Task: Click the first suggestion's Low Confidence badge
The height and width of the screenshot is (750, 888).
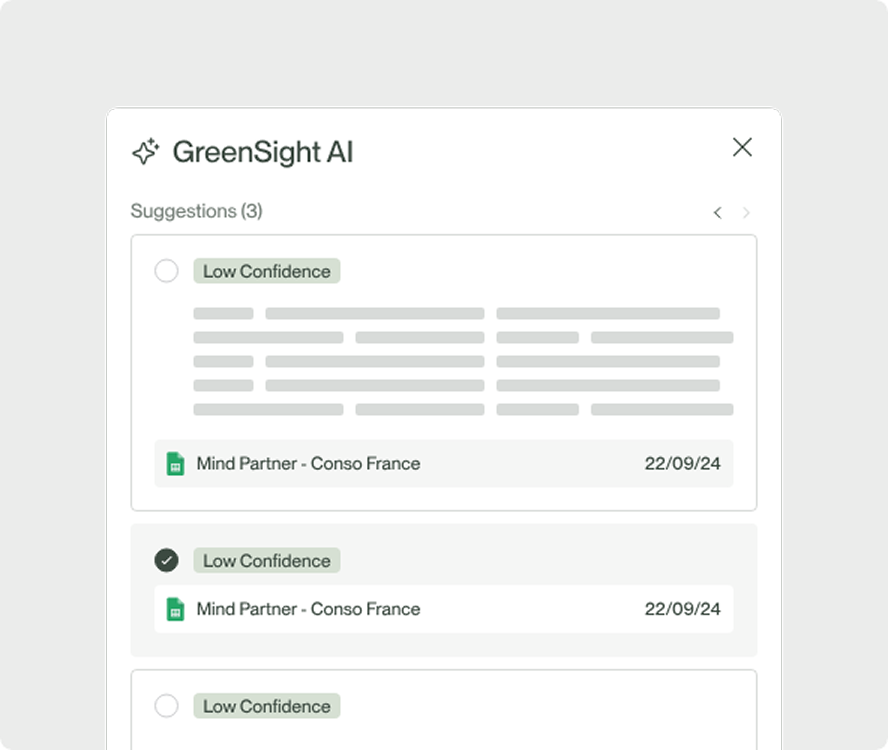Action: [267, 271]
